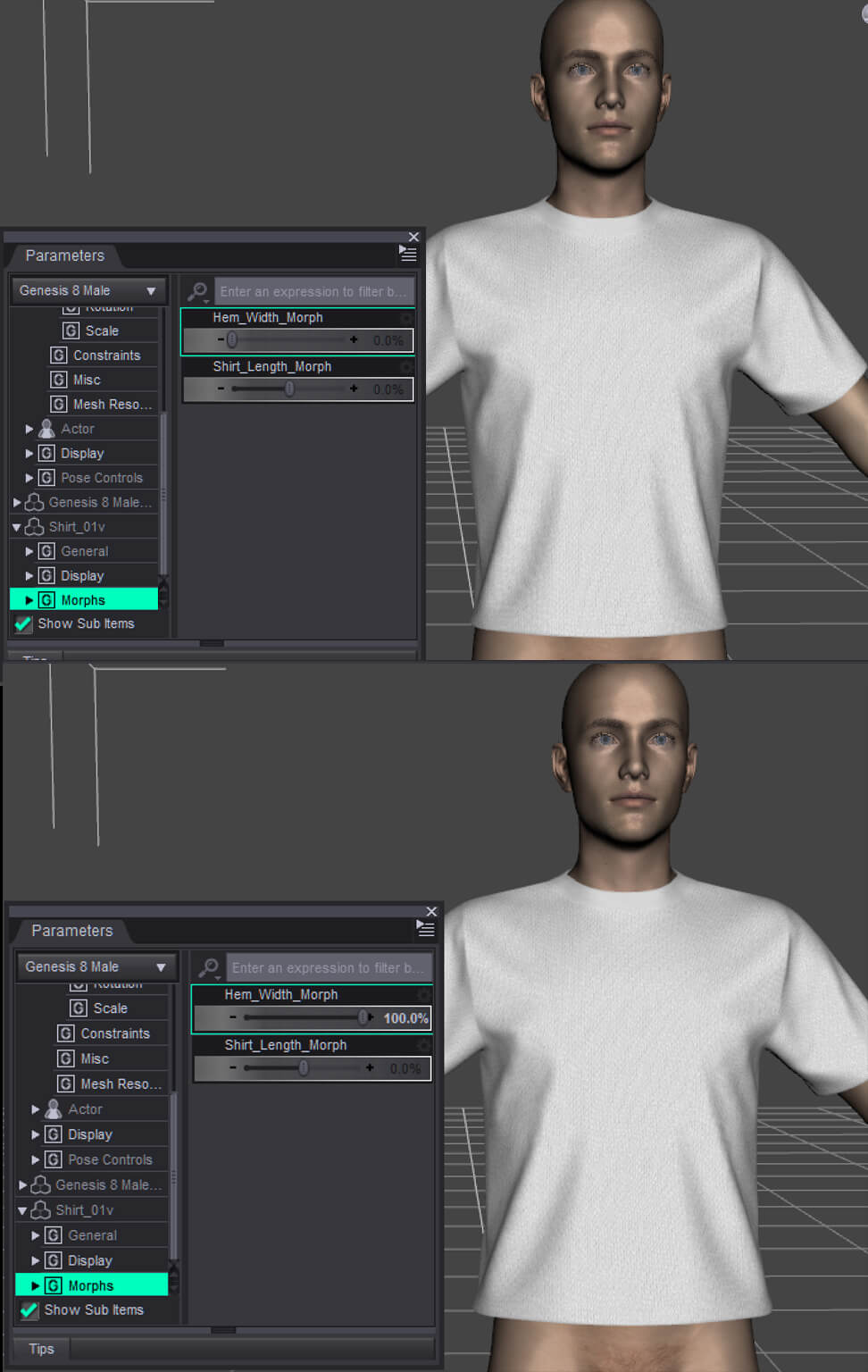Click the filter expression field in lower panel
868x1372 pixels.
pyautogui.click(x=329, y=967)
